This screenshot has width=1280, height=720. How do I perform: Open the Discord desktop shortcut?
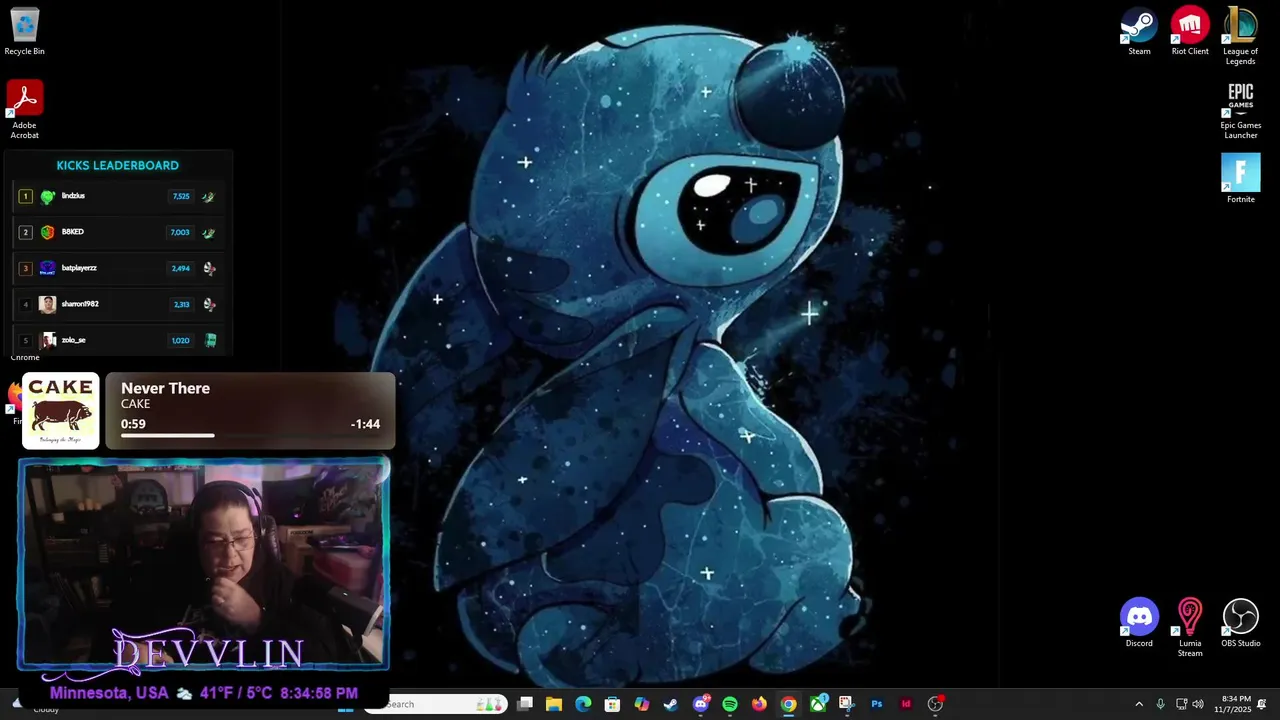coord(1139,623)
